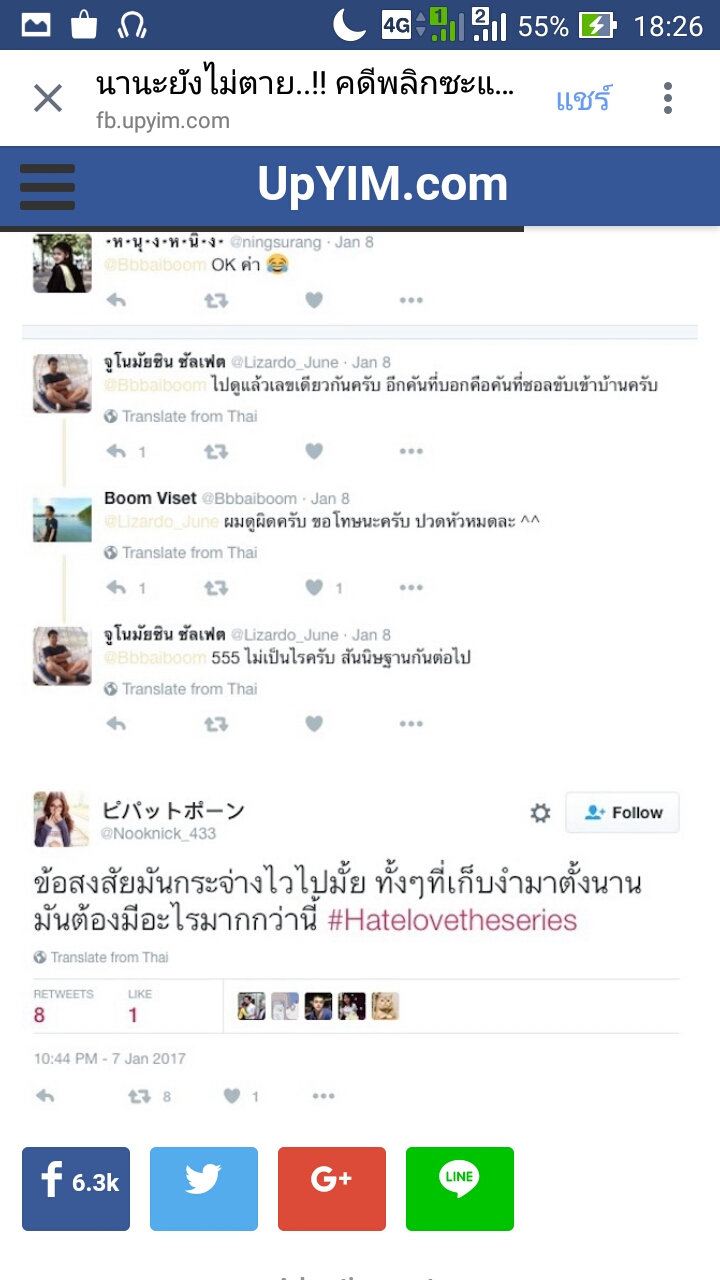The width and height of the screenshot is (720, 1280).
Task: Translate Boom Viset's tweet from Thai
Action: 181,552
